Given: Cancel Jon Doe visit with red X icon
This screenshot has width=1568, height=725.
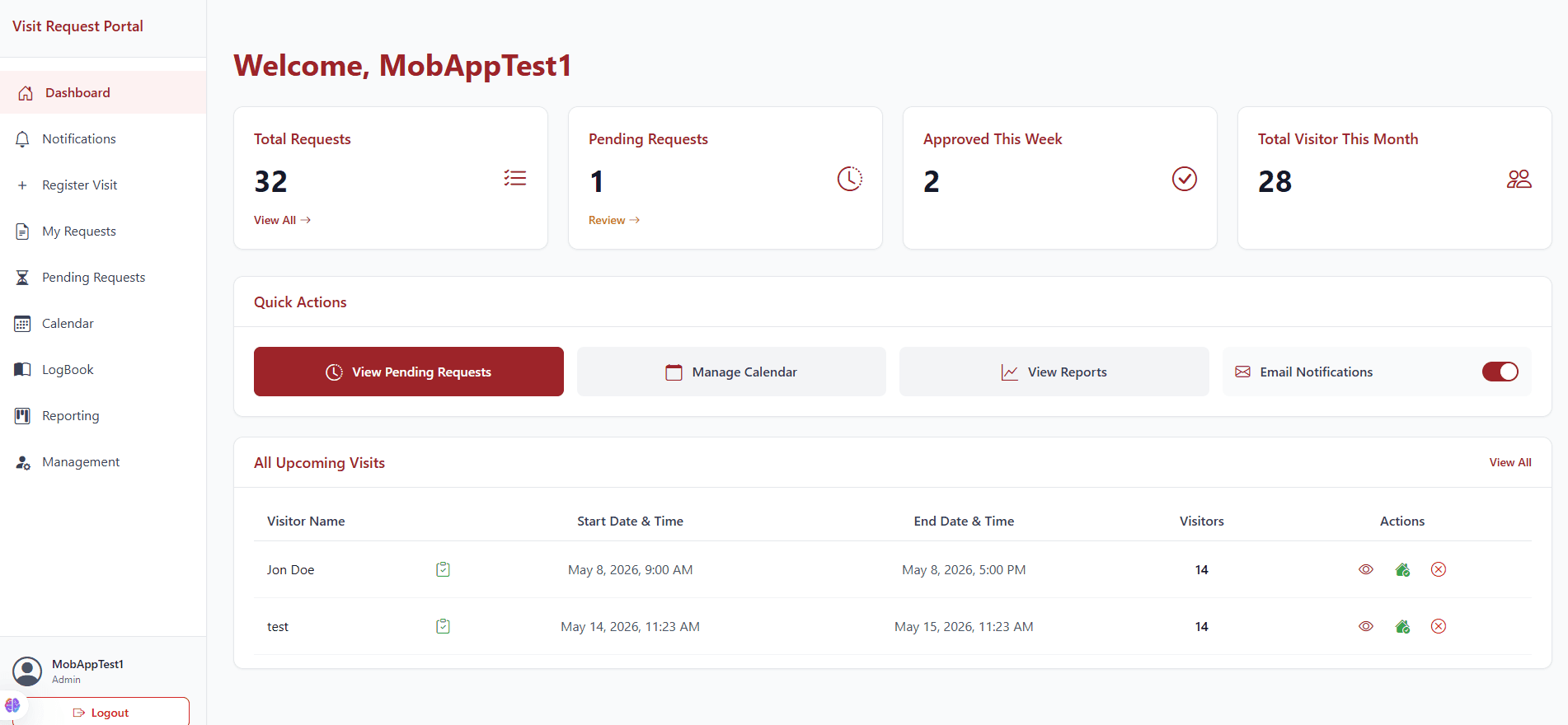Looking at the screenshot, I should pyautogui.click(x=1439, y=569).
